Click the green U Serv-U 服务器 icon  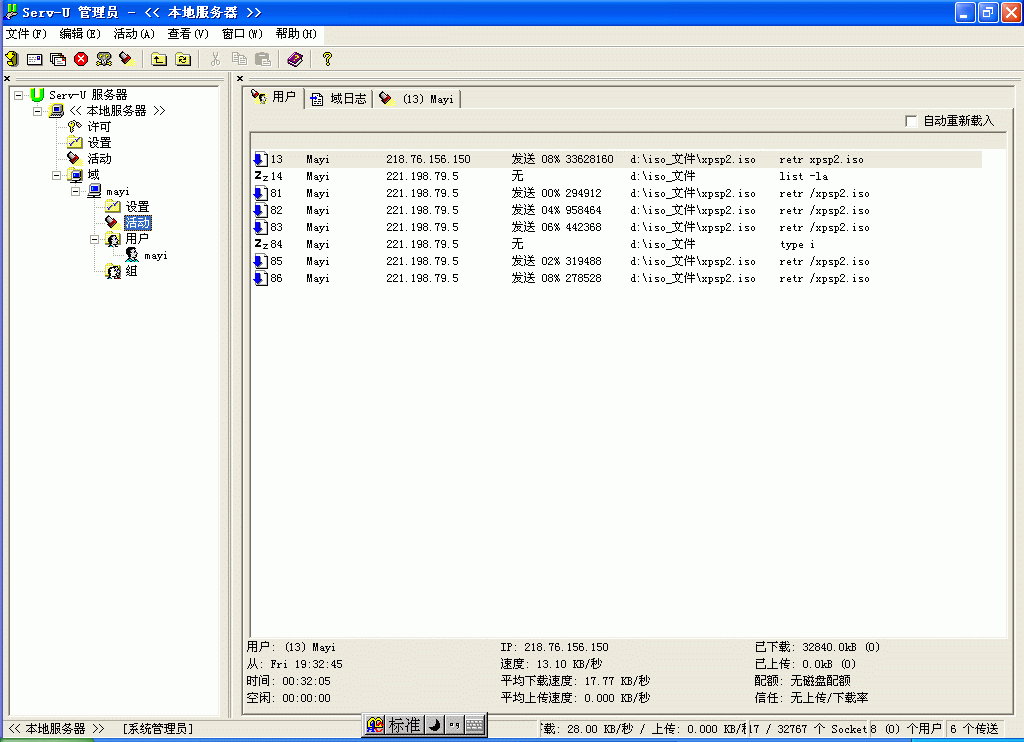37,95
